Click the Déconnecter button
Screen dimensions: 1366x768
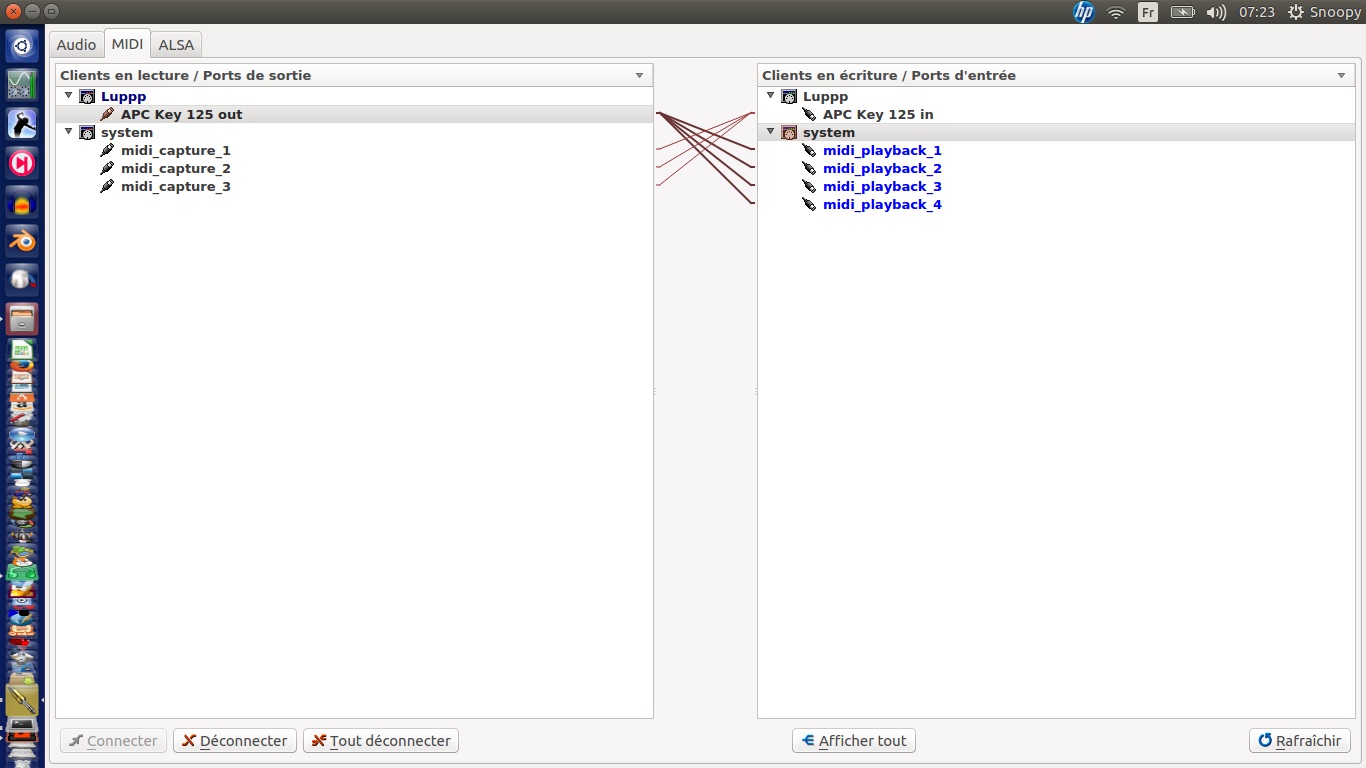tap(235, 741)
